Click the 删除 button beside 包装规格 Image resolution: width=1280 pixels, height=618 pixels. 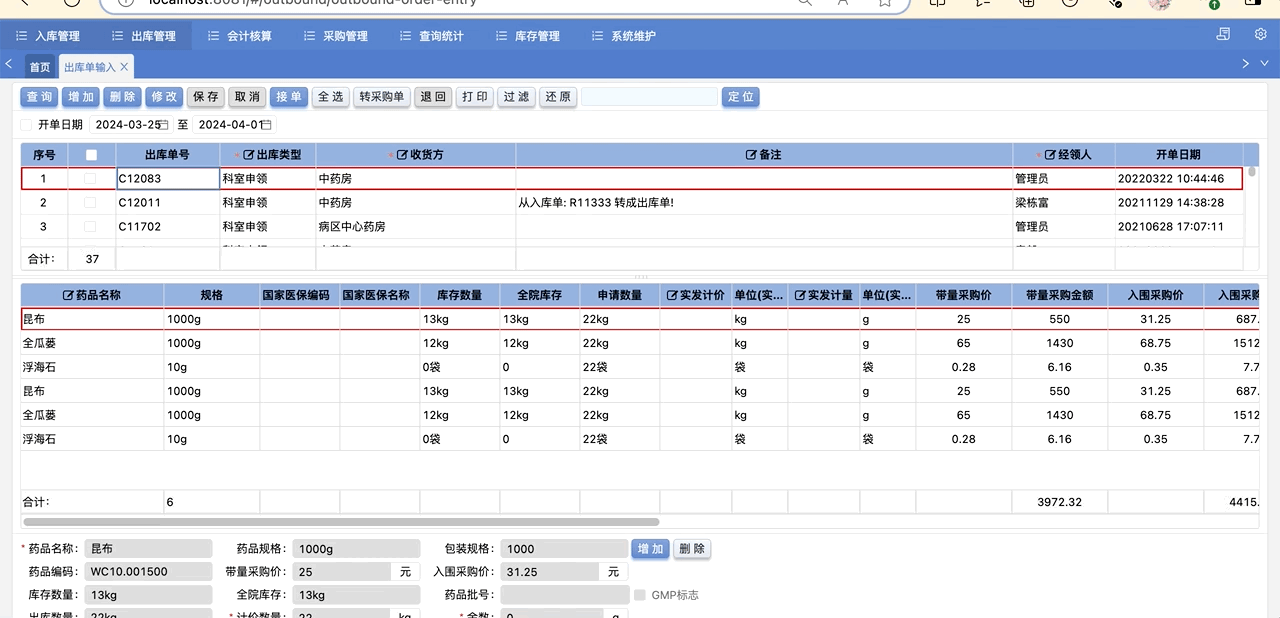[692, 549]
